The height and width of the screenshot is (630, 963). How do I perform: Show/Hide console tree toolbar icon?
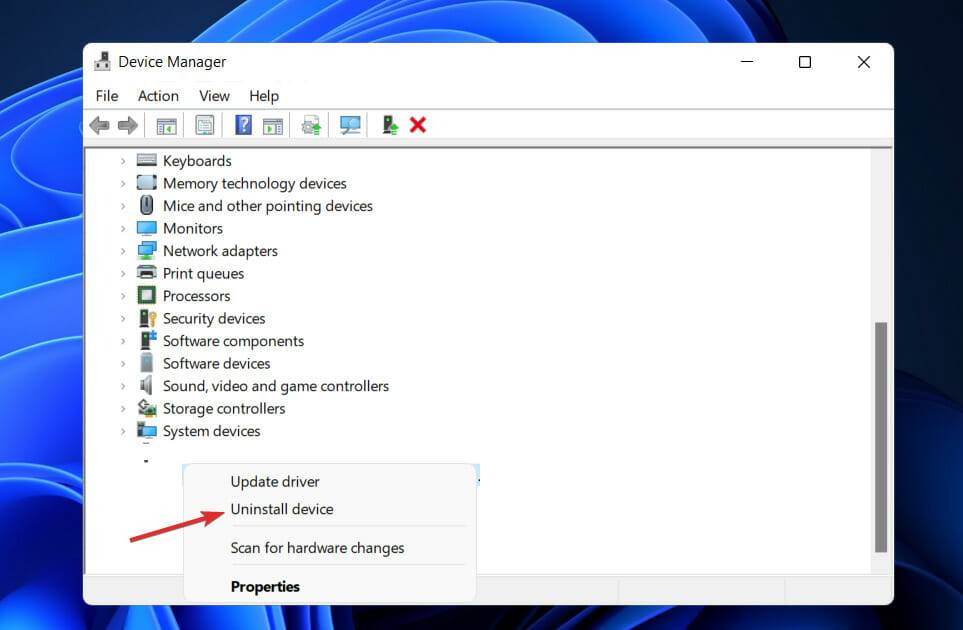[x=166, y=126]
